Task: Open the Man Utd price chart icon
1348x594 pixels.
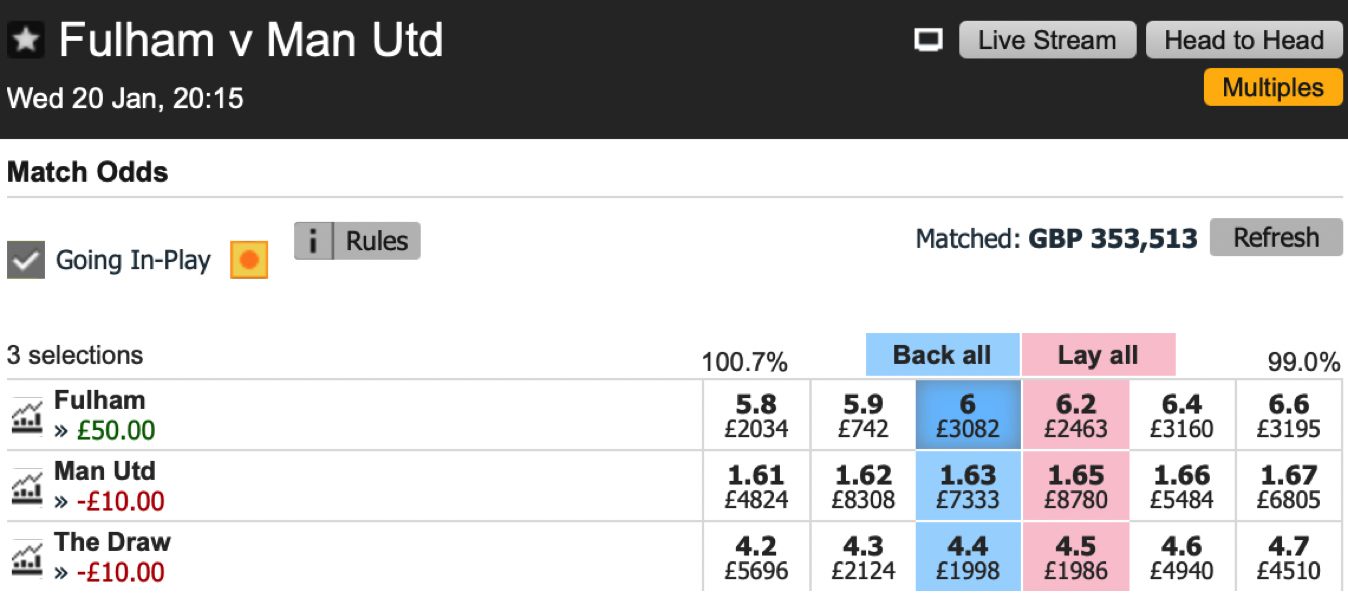Action: (27, 487)
